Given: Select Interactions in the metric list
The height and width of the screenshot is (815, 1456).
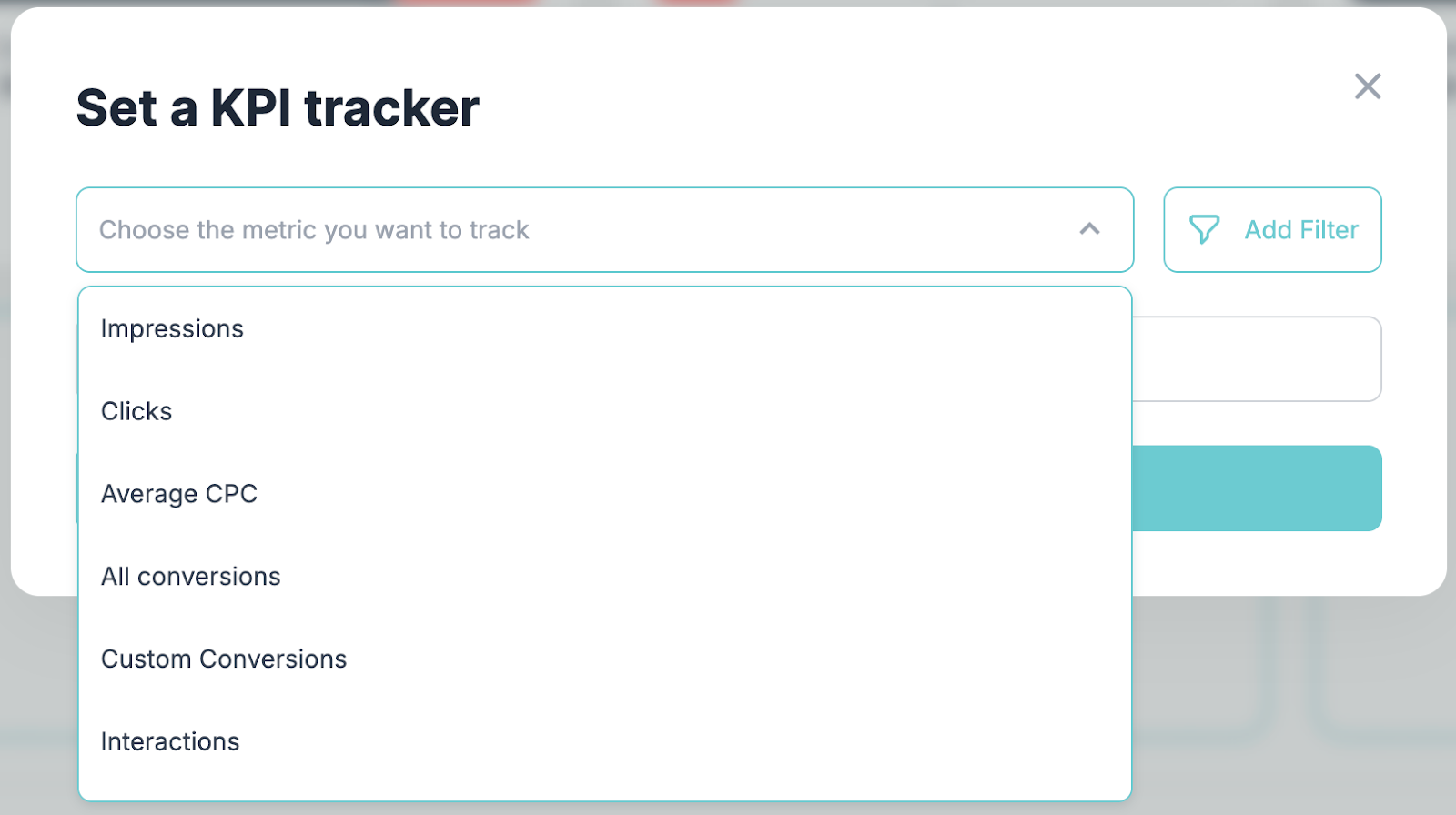Looking at the screenshot, I should click(x=170, y=741).
